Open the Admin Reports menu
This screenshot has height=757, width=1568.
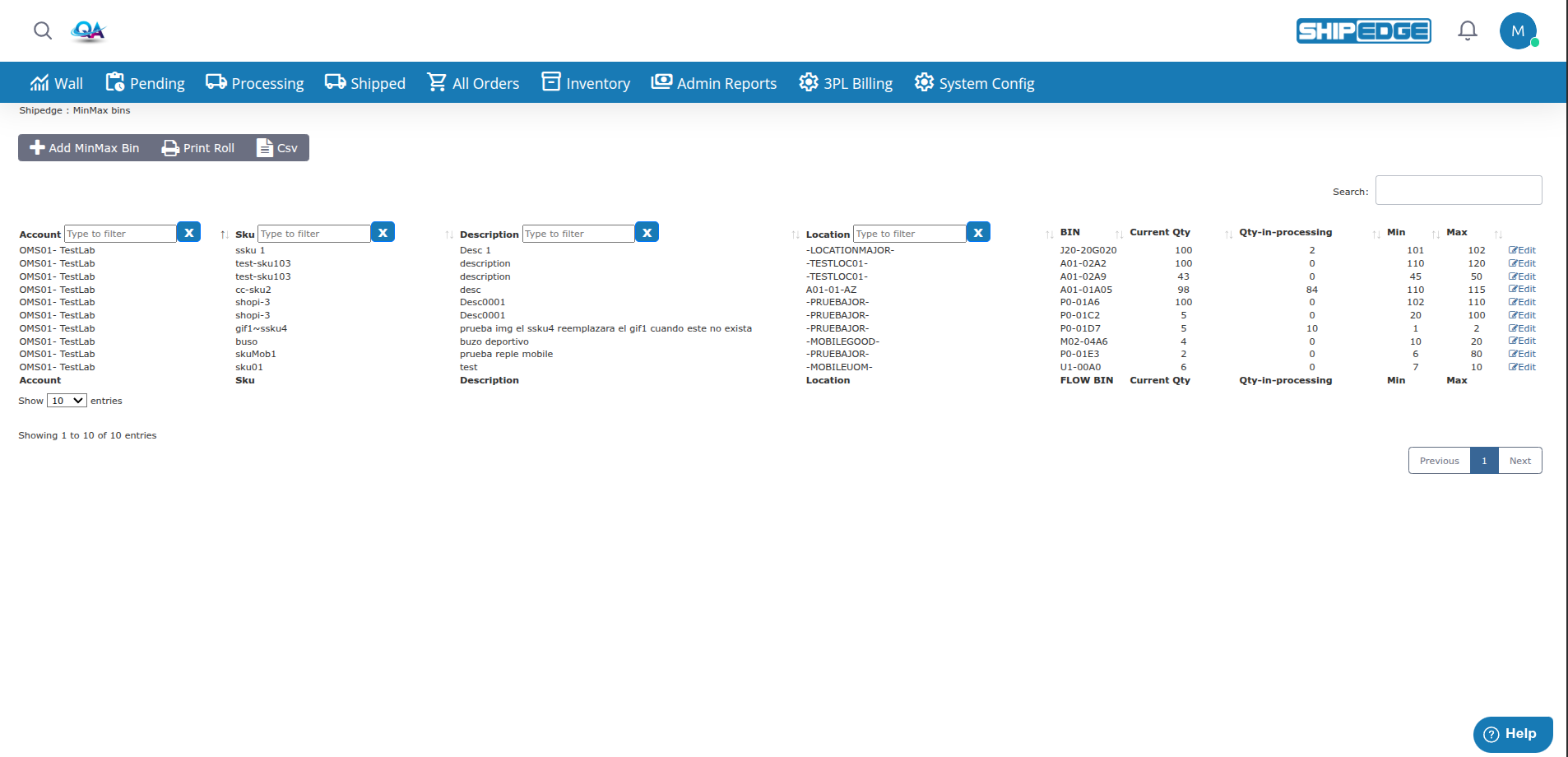click(714, 83)
